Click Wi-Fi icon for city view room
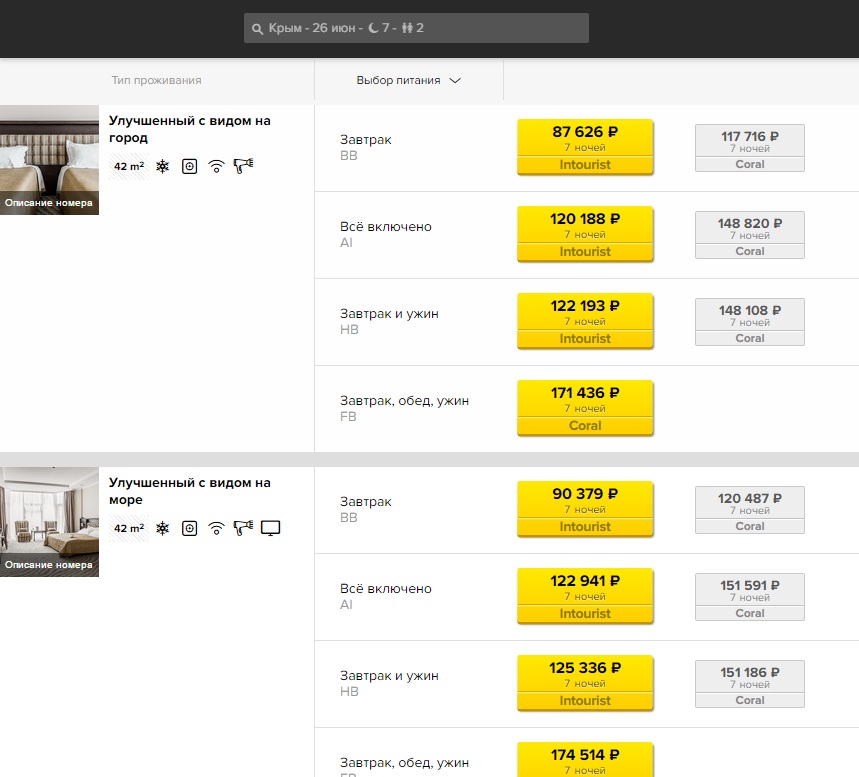Image resolution: width=859 pixels, height=777 pixels. tap(216, 166)
